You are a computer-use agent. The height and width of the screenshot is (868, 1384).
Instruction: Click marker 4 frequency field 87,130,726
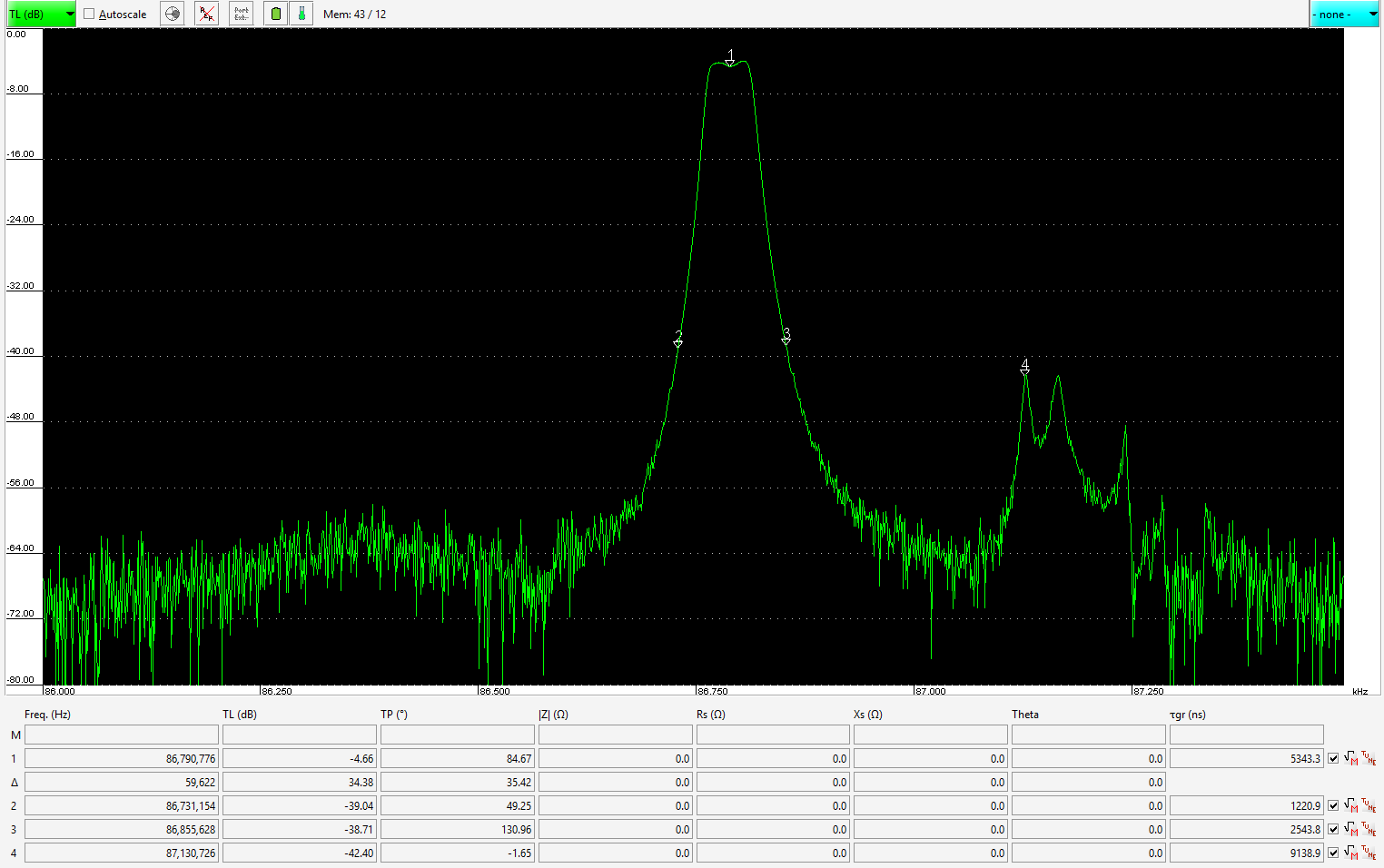click(x=122, y=853)
